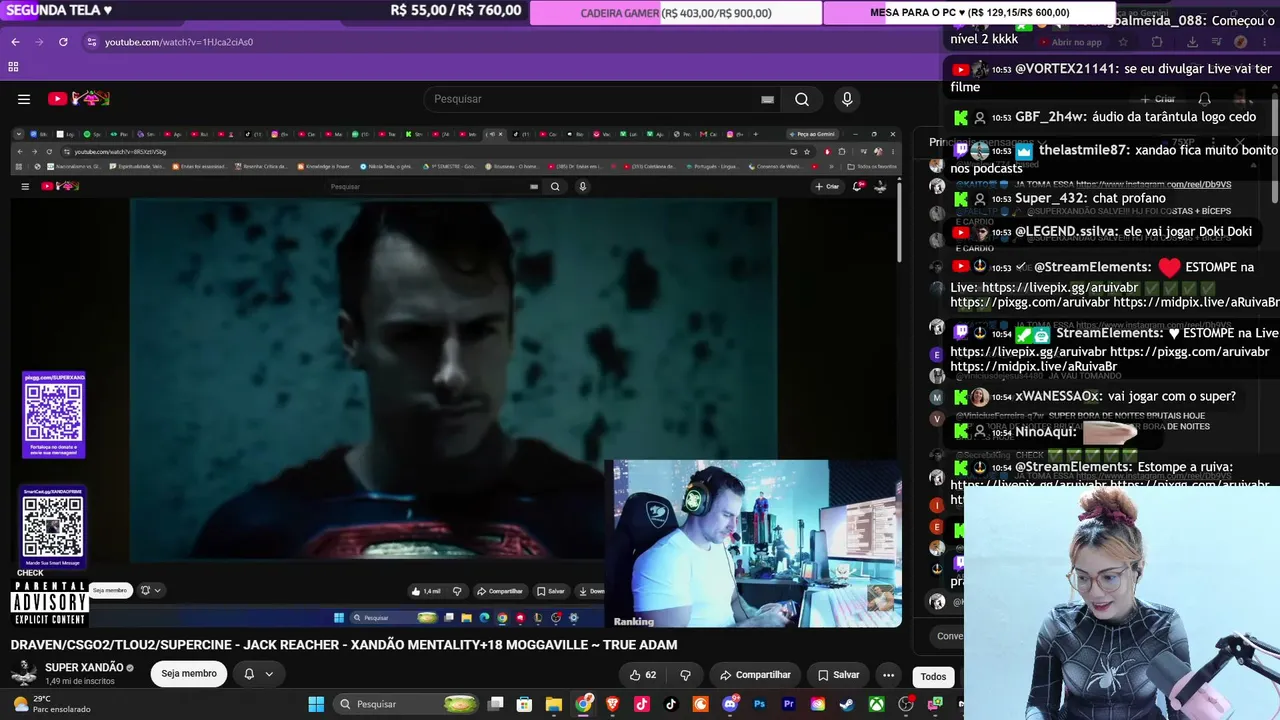
Task: Click Seja membro button under the video
Action: [189, 674]
